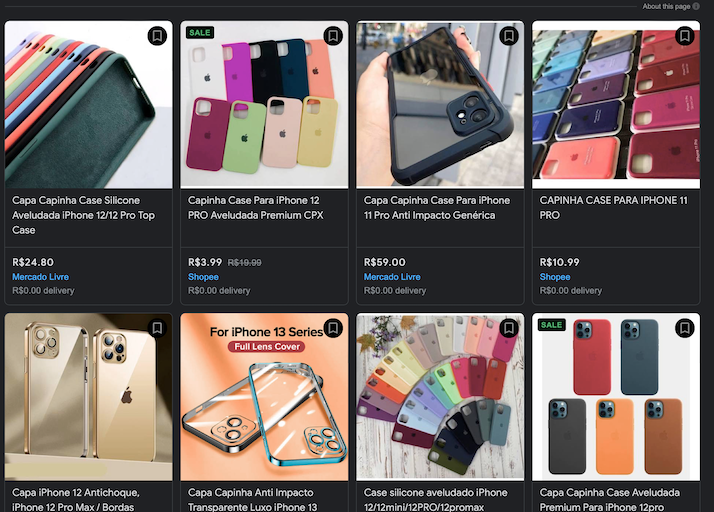This screenshot has height=512, width=714.
Task: Open the Capa Capinha Case Silicone Aveludada title
Action: (x=83, y=215)
